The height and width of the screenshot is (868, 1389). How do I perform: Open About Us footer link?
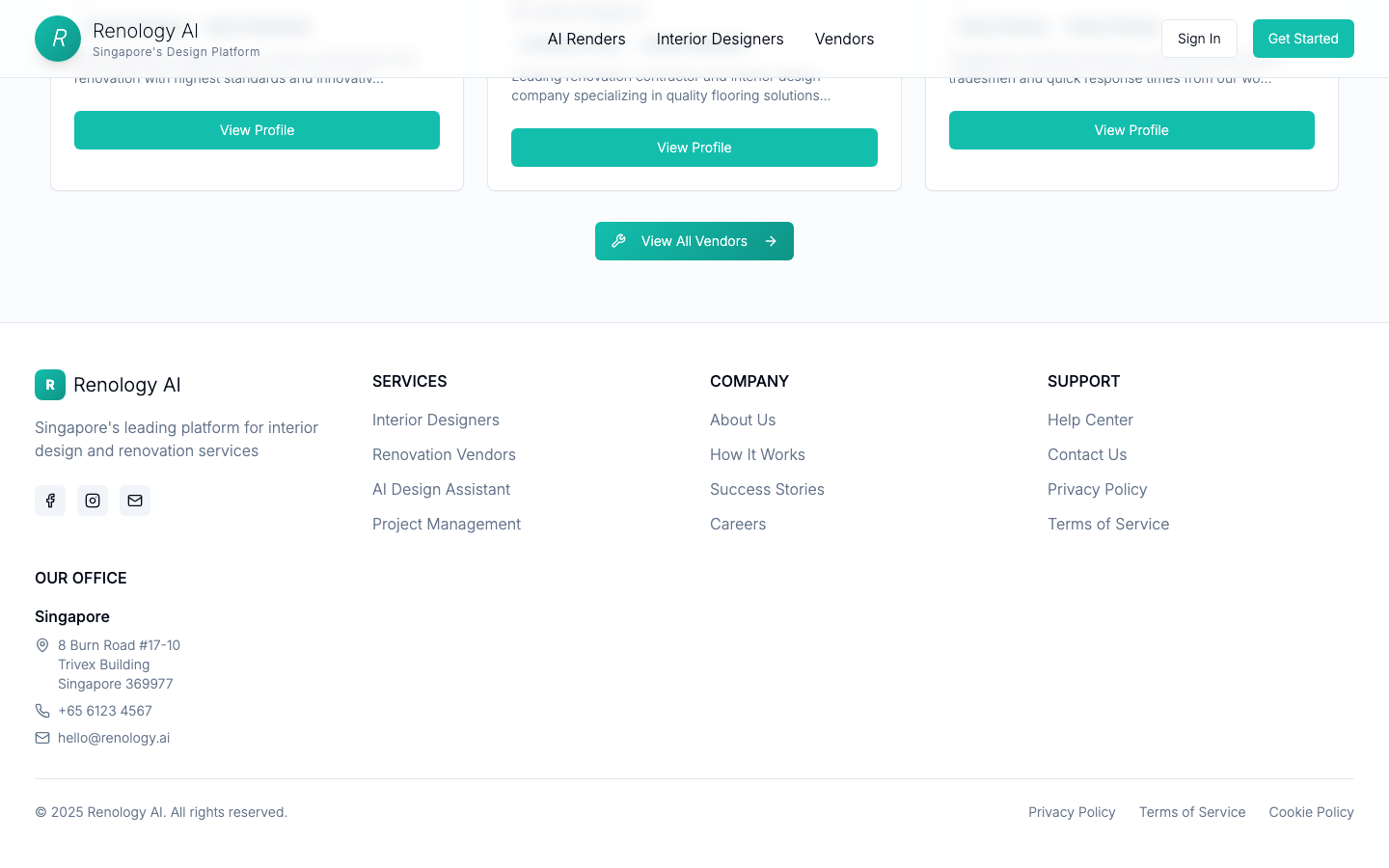tap(743, 420)
